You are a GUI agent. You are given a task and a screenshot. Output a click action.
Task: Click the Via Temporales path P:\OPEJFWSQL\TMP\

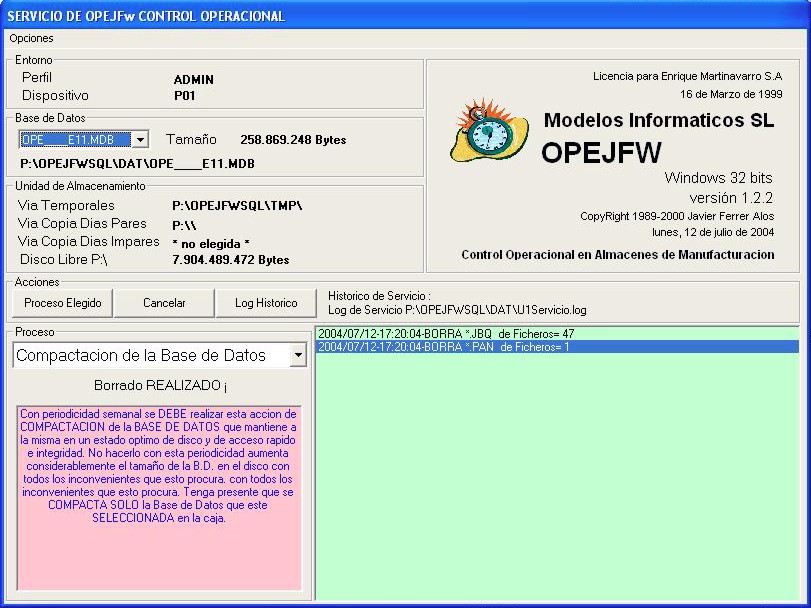(x=237, y=206)
